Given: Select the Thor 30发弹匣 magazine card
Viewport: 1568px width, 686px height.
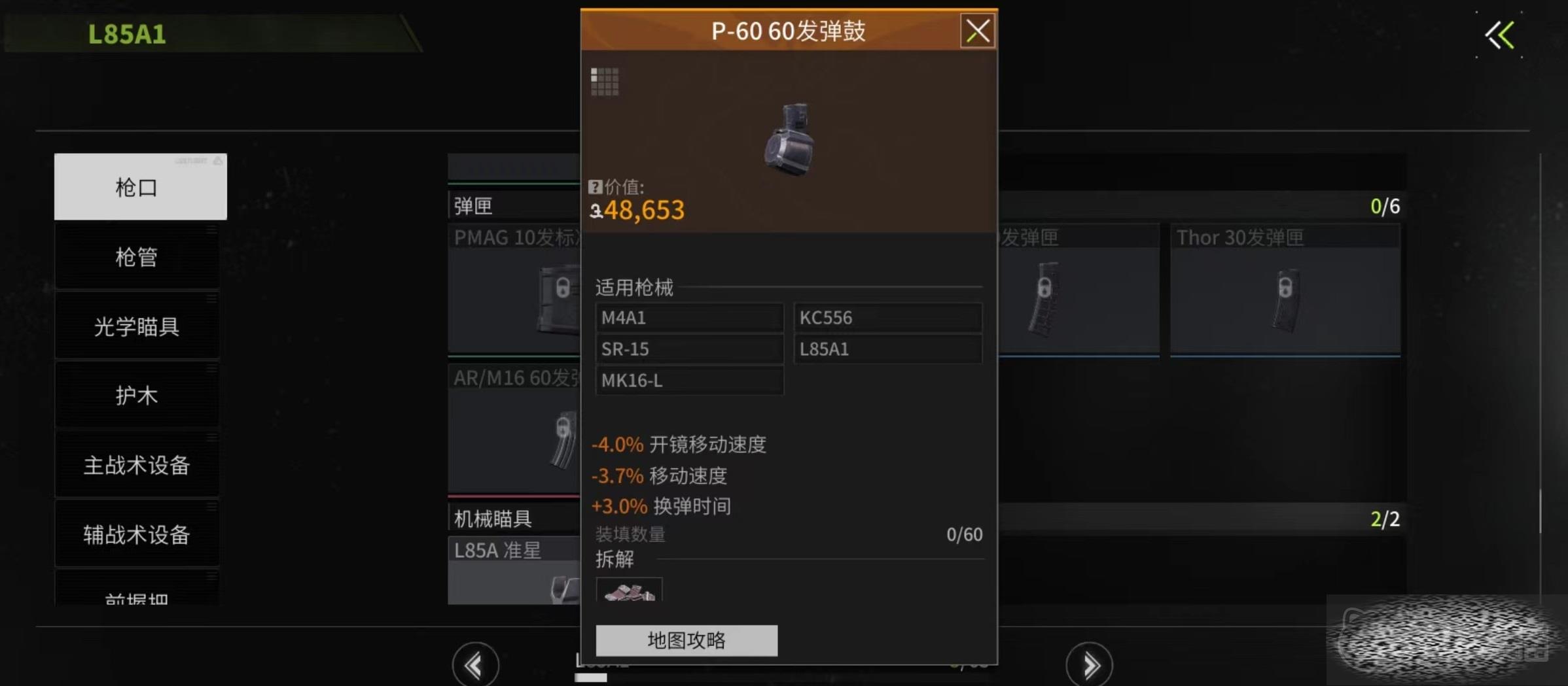Looking at the screenshot, I should coord(1285,290).
